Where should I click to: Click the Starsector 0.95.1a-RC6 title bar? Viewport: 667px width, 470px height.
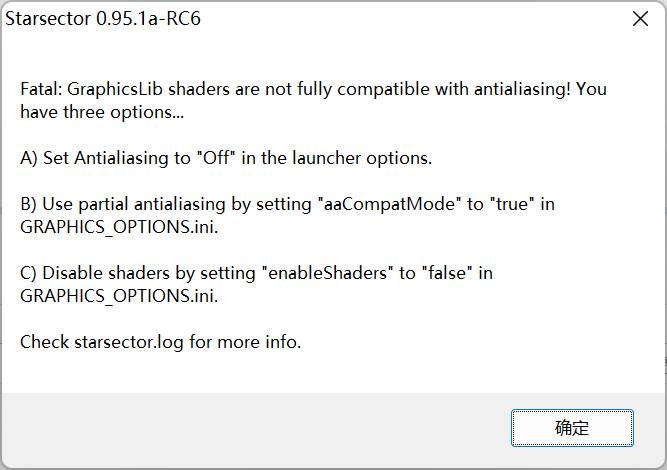(x=300, y=19)
